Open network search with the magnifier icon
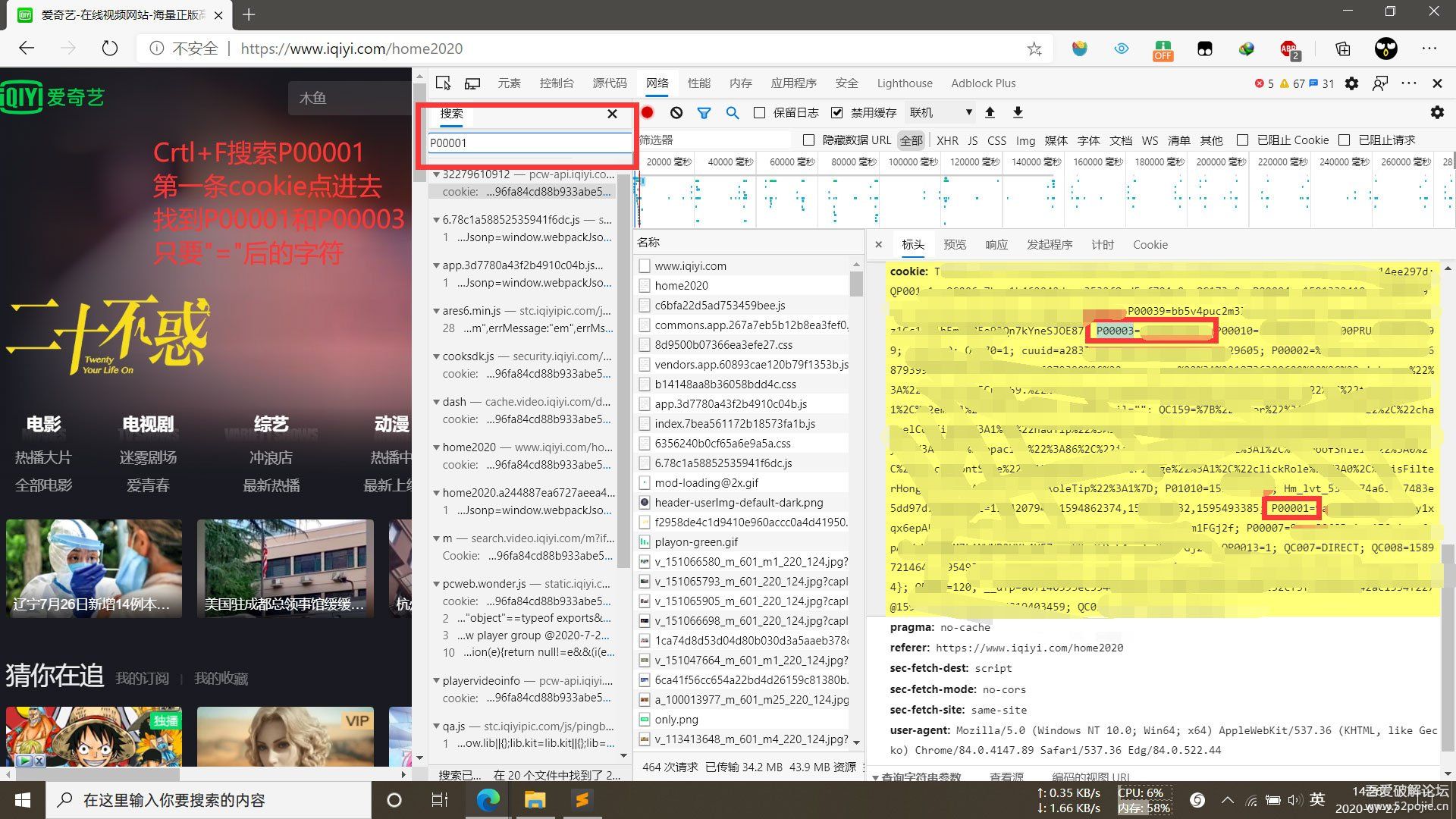 coord(732,112)
